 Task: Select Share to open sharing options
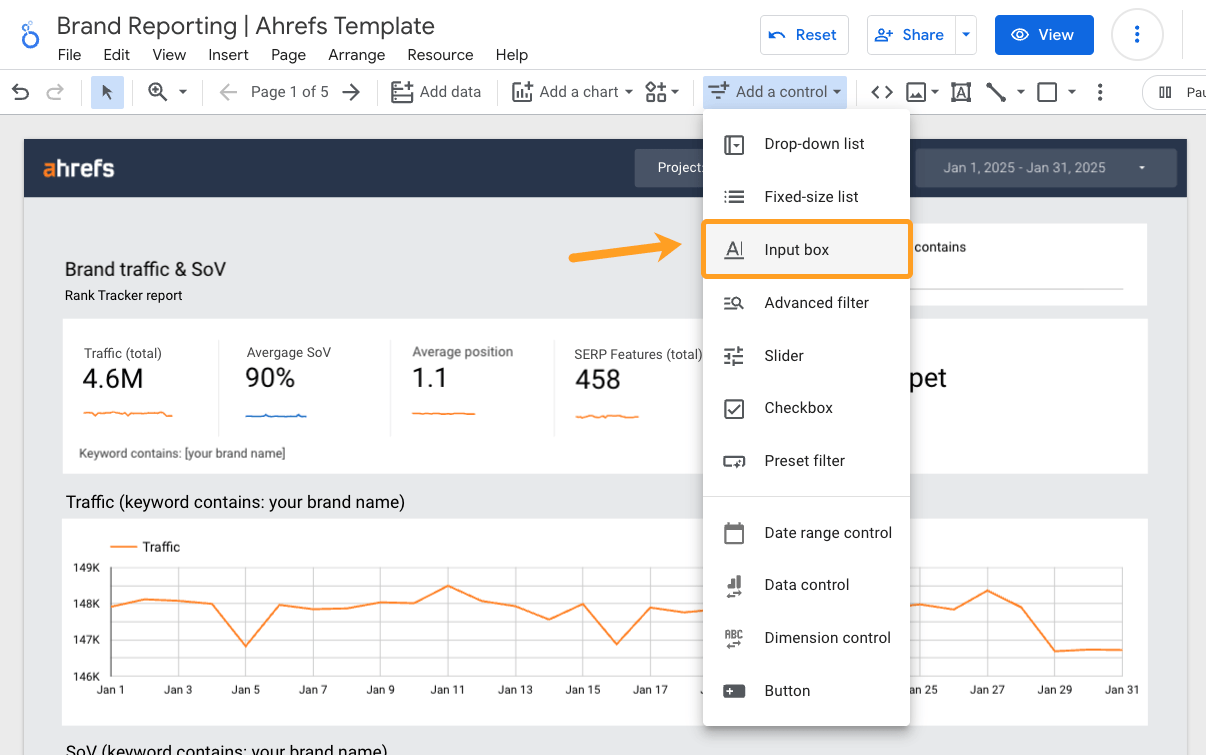[x=911, y=34]
